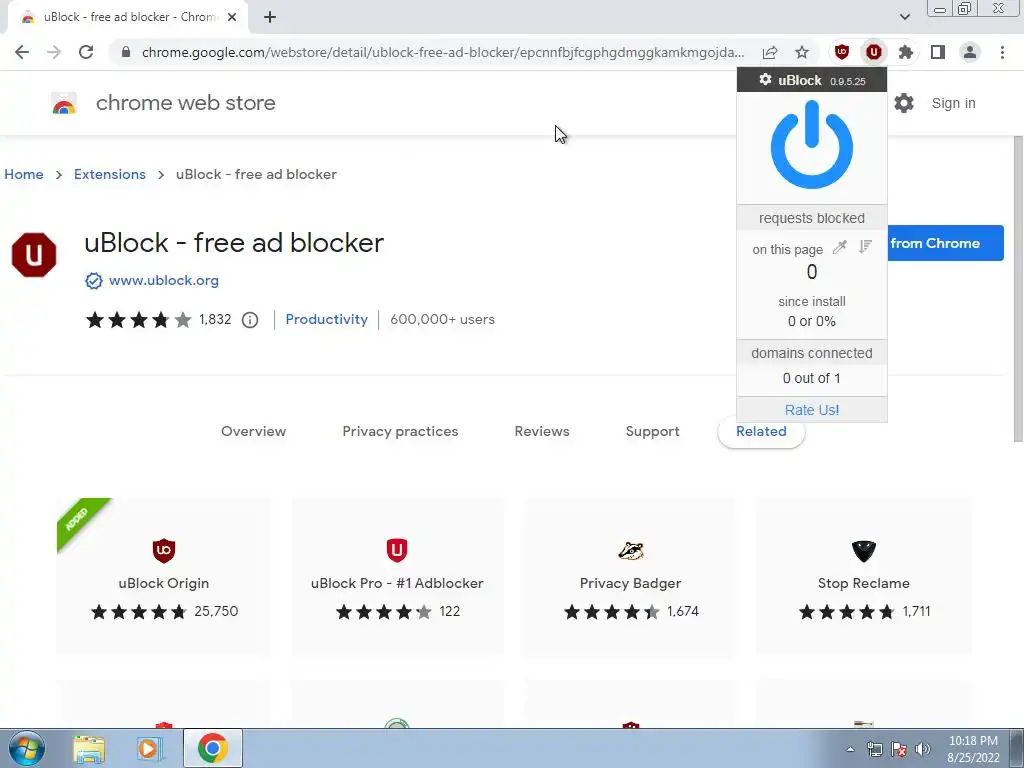Click the network status tray icon

(874, 749)
